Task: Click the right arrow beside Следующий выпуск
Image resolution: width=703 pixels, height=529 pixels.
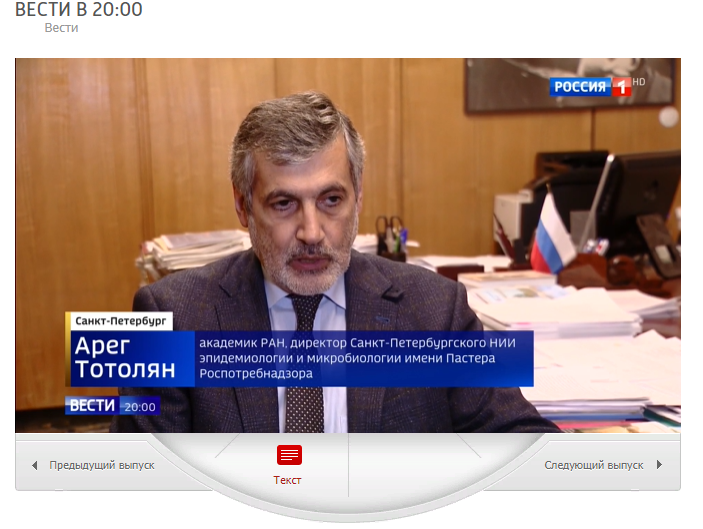Action: 659,464
